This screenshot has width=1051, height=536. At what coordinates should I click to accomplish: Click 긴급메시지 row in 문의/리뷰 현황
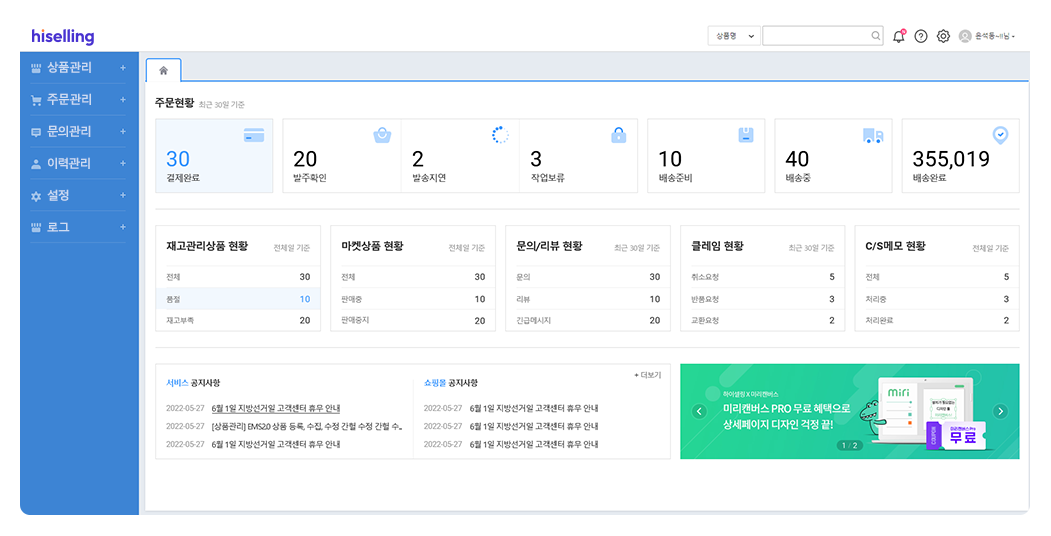point(588,321)
